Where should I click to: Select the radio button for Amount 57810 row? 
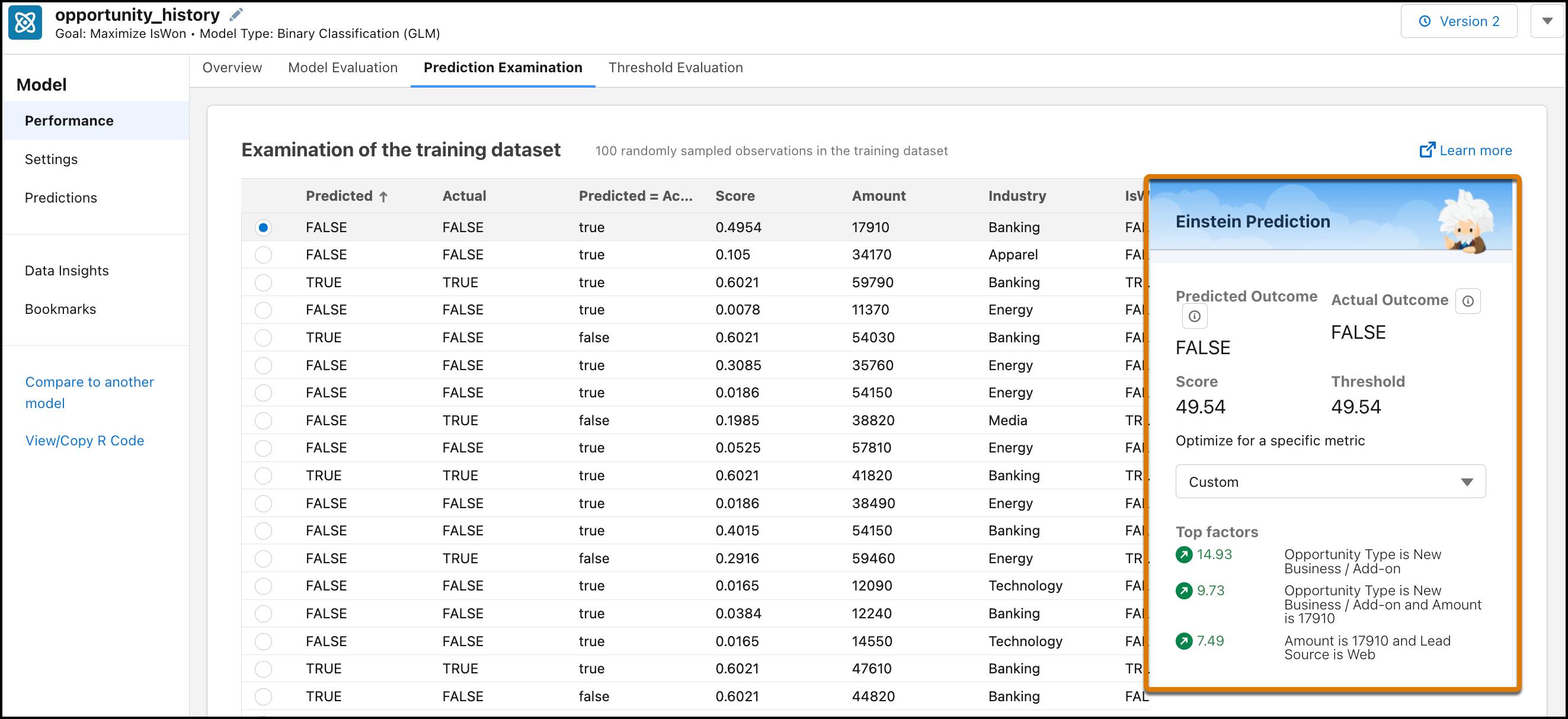(x=263, y=448)
